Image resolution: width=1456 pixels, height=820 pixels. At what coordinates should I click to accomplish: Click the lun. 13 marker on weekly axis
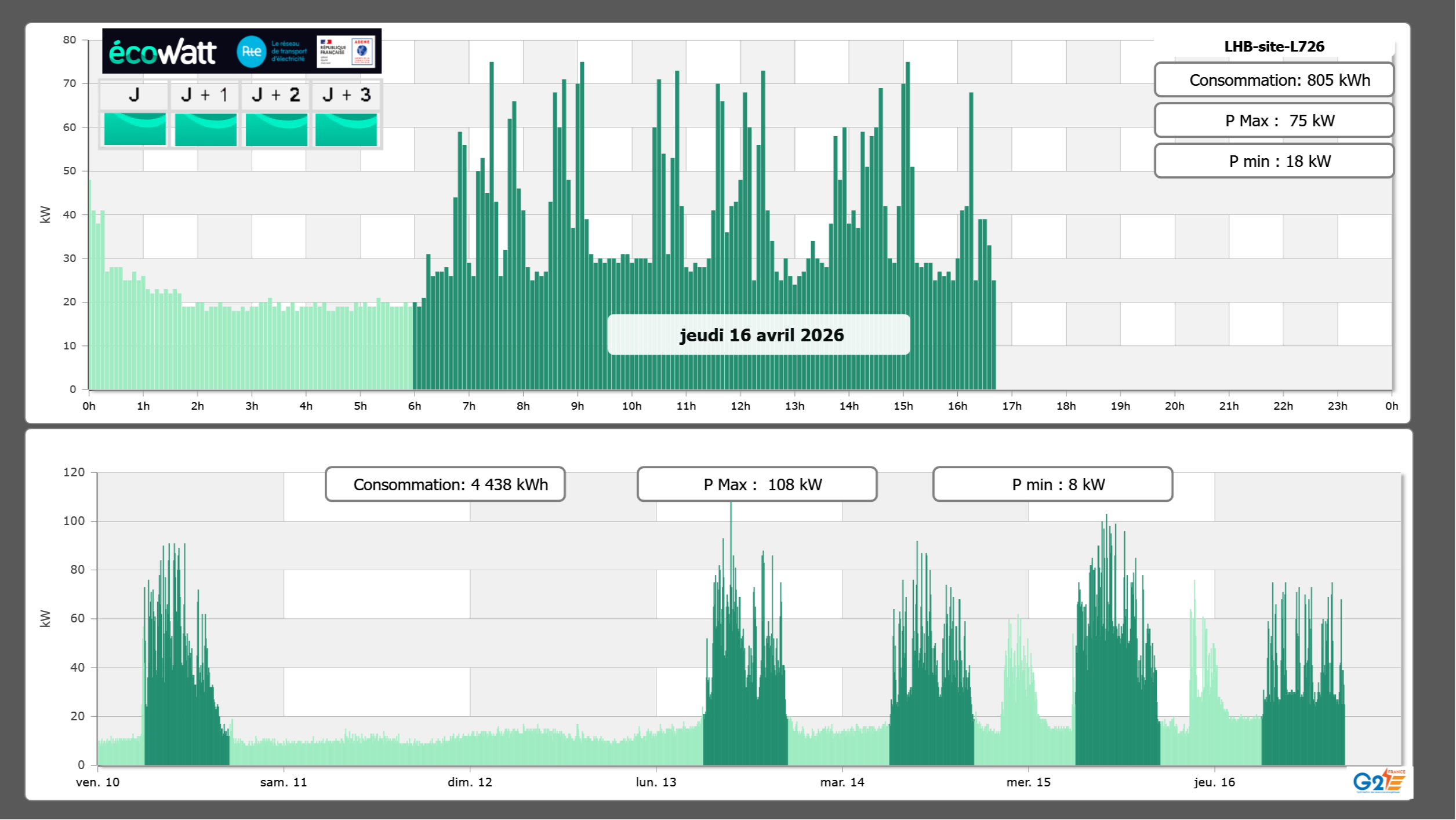[x=656, y=782]
